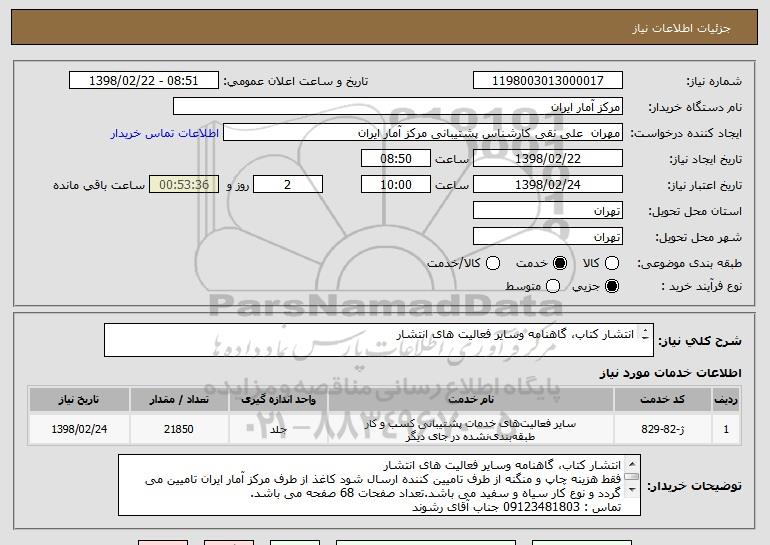The image size is (770, 545).
Task: Click the شماره نیاز number field
Action: pyautogui.click(x=548, y=81)
